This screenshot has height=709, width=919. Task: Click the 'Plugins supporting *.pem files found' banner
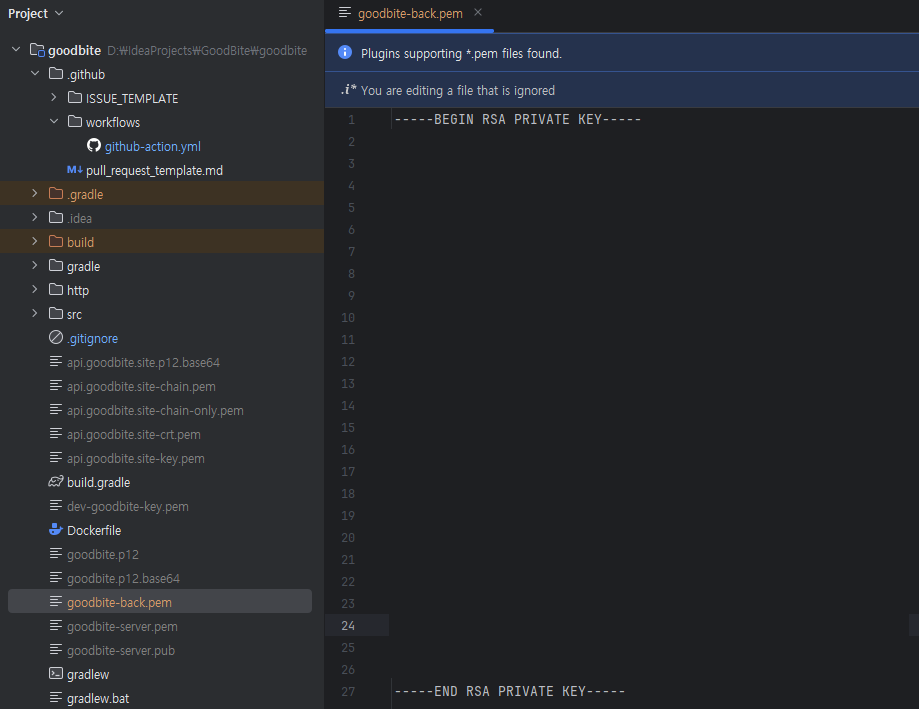622,53
